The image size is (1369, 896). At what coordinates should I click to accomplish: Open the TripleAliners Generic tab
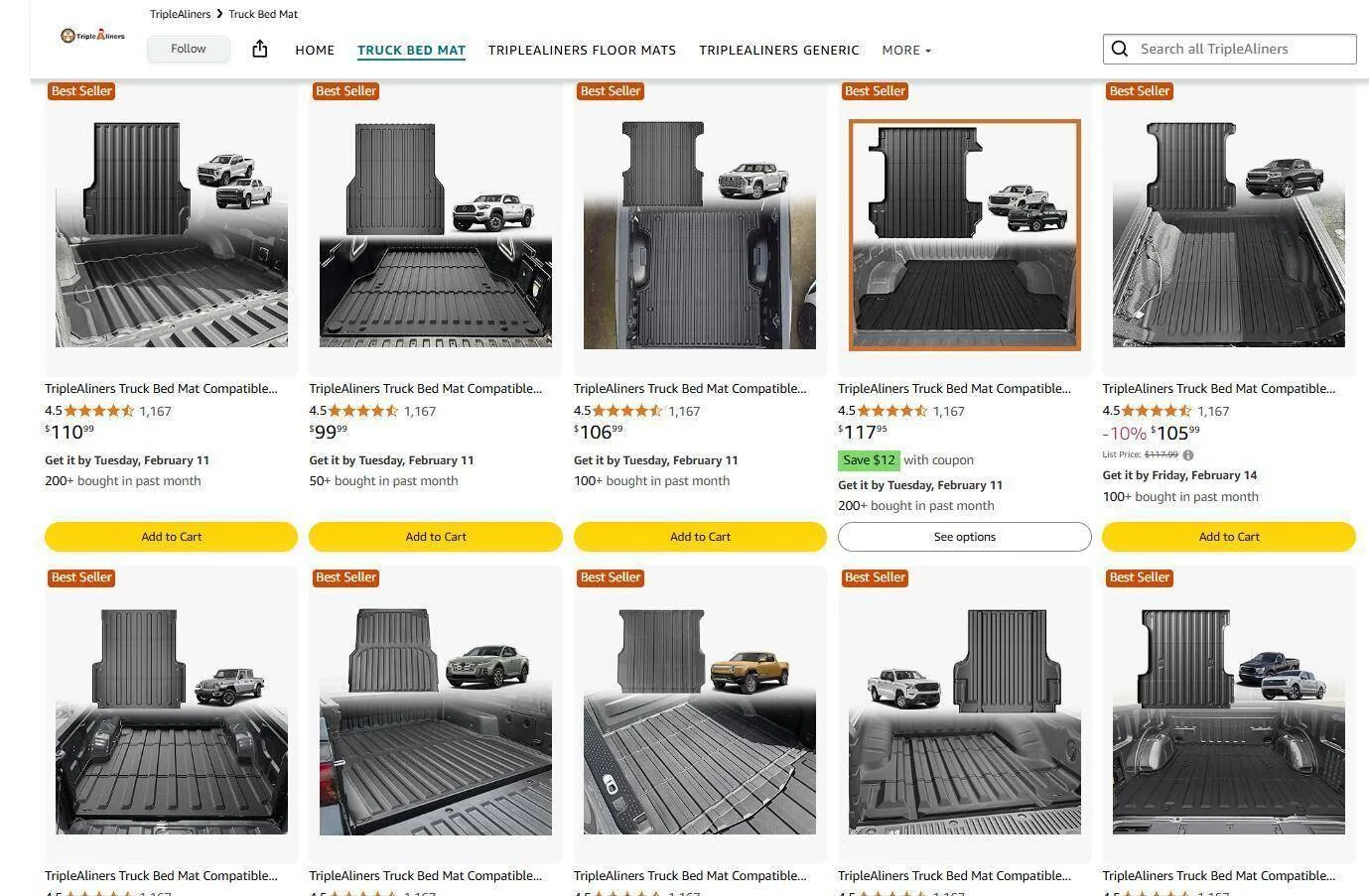click(779, 50)
